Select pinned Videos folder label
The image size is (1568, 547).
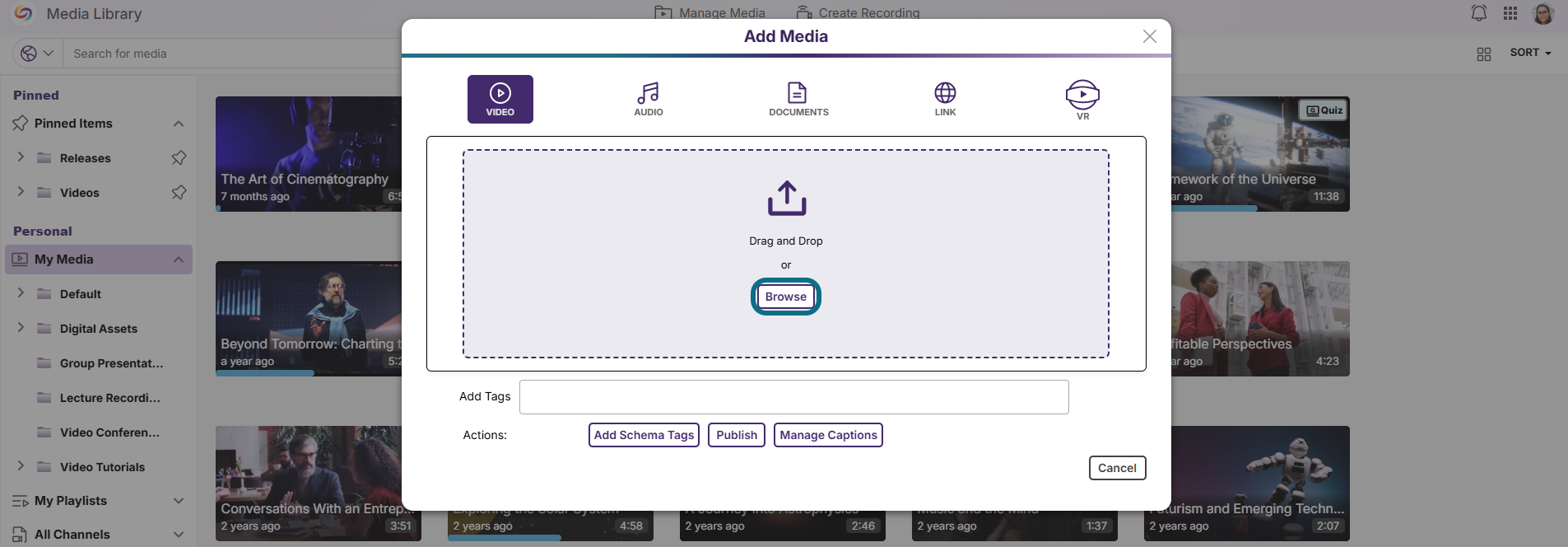tap(79, 193)
